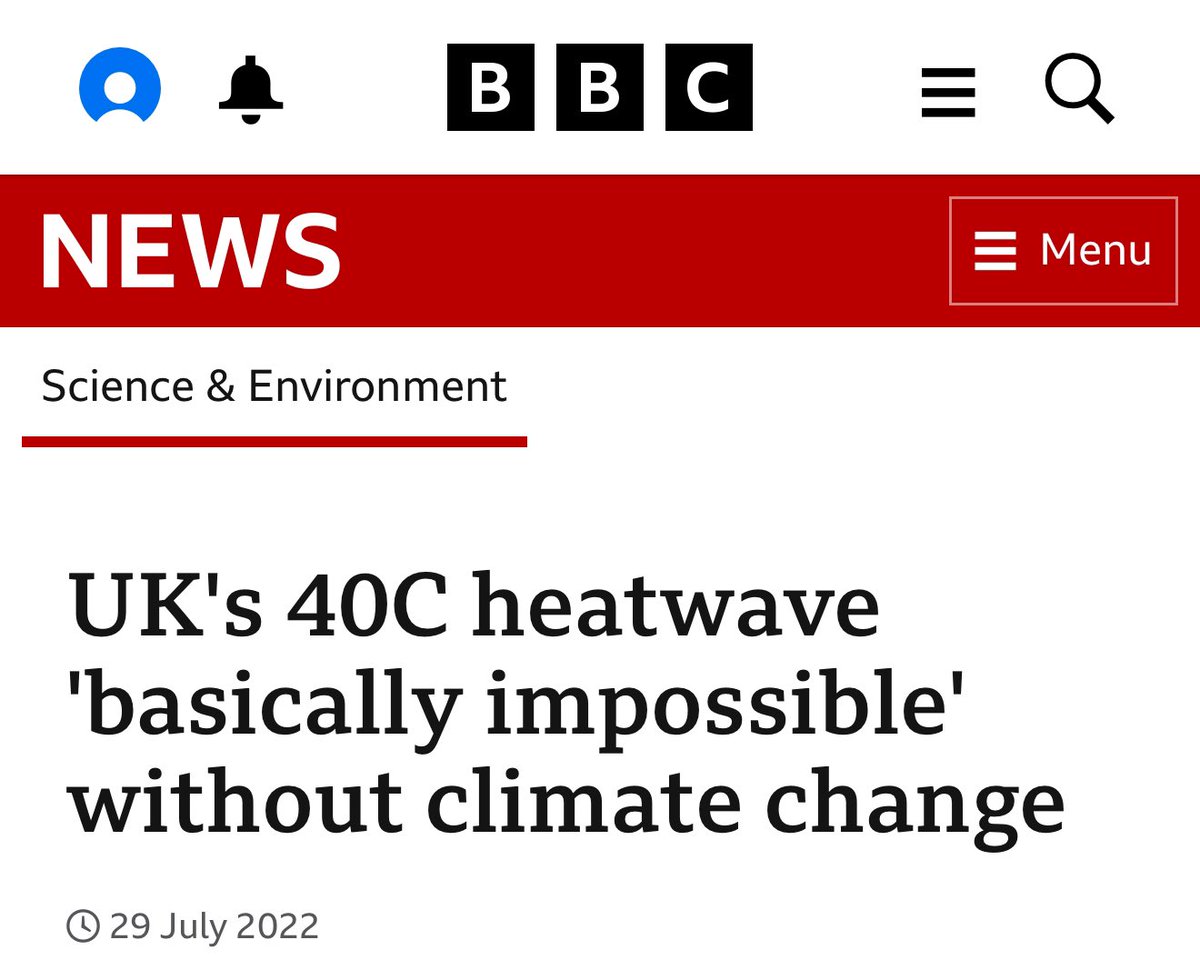Click the red underline below Science & Environment

click(x=274, y=441)
